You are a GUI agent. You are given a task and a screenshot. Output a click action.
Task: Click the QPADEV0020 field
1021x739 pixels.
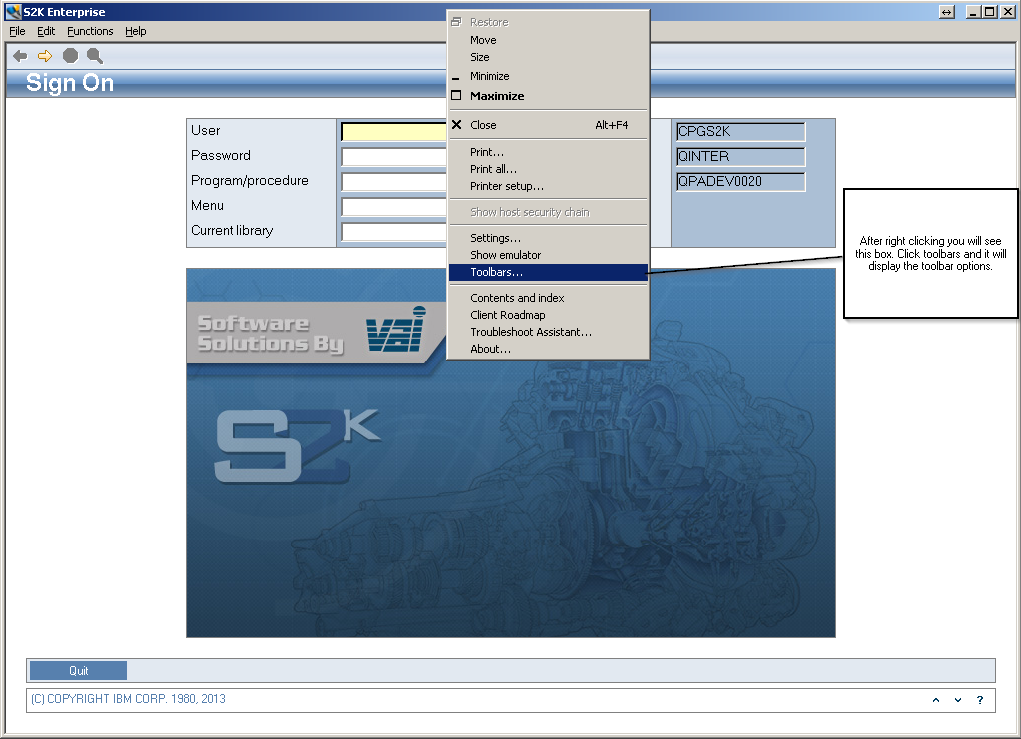741,182
